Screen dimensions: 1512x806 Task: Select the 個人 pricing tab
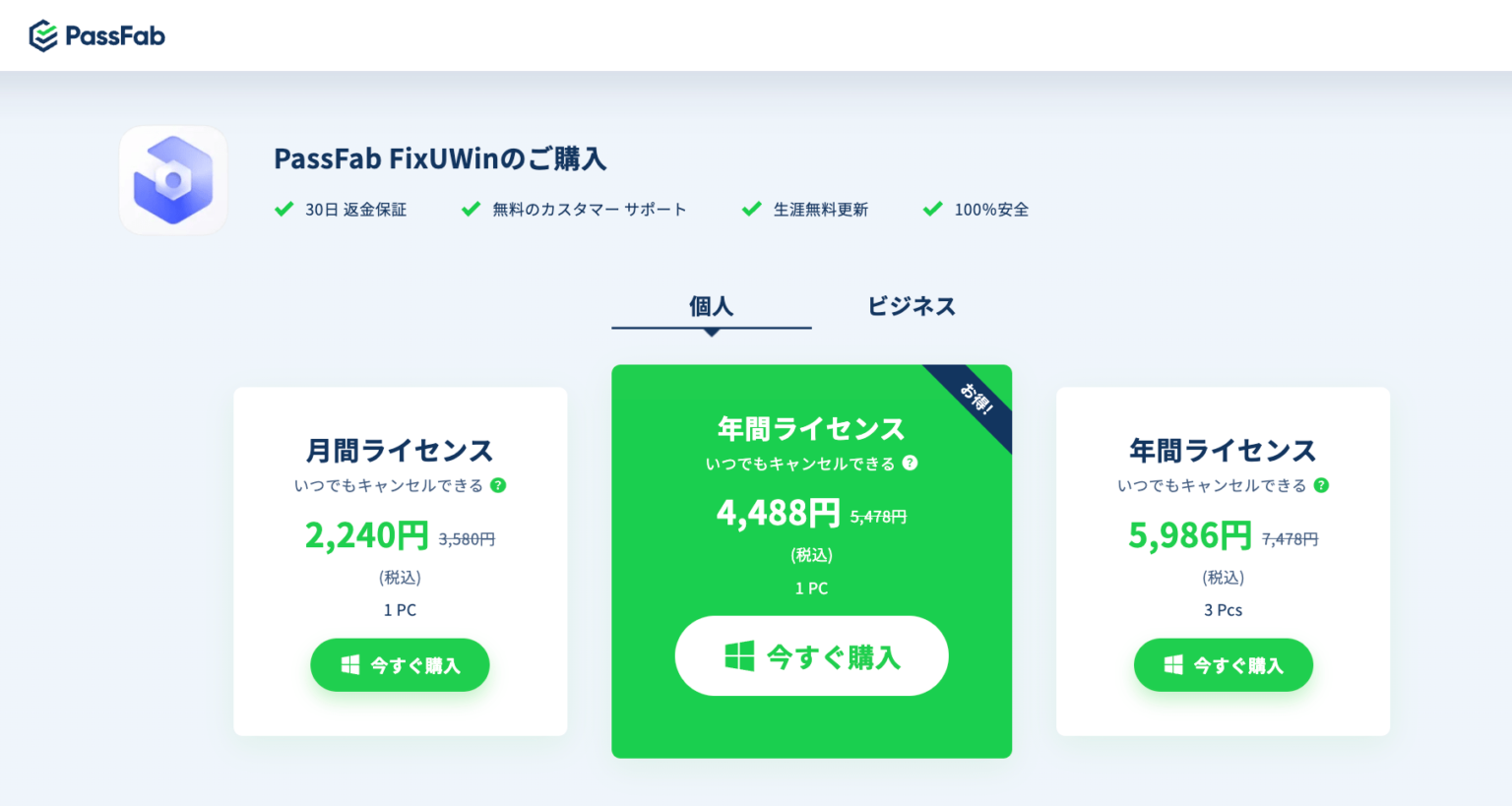coord(711,306)
